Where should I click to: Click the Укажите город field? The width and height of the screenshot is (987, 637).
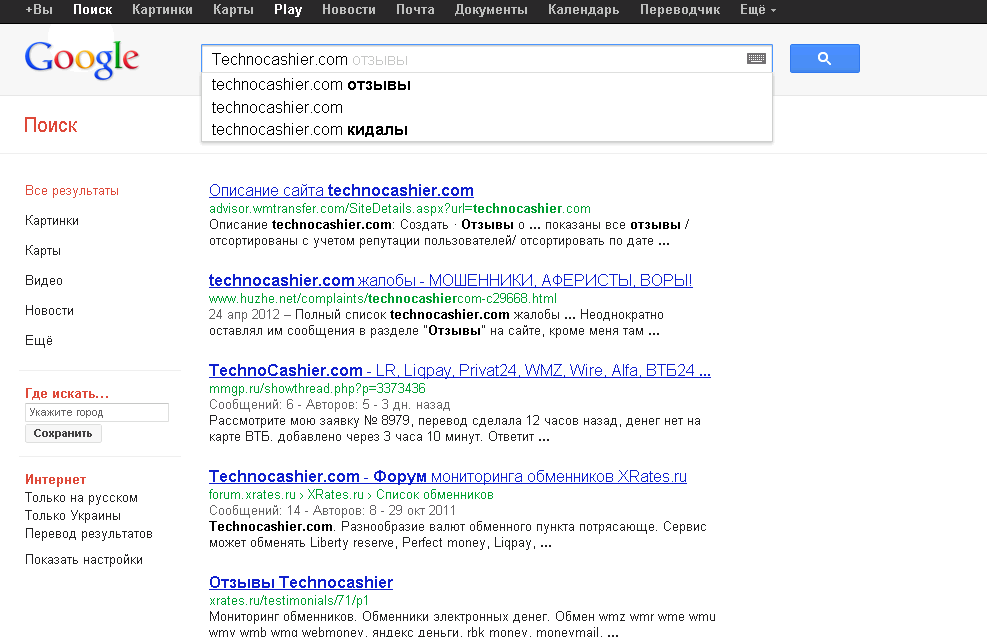pos(97,412)
